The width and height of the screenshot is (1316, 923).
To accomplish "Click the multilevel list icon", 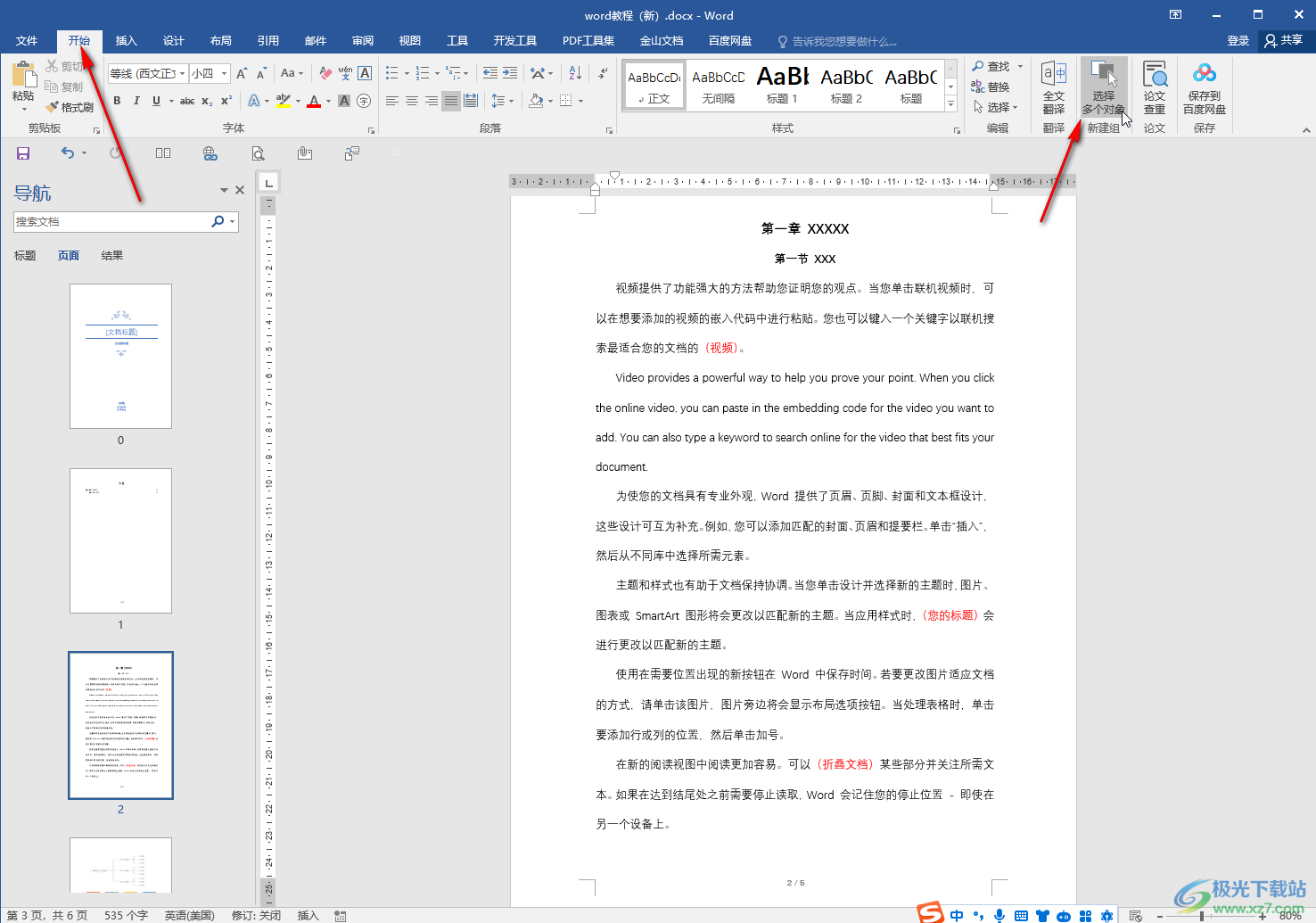I will tap(454, 73).
